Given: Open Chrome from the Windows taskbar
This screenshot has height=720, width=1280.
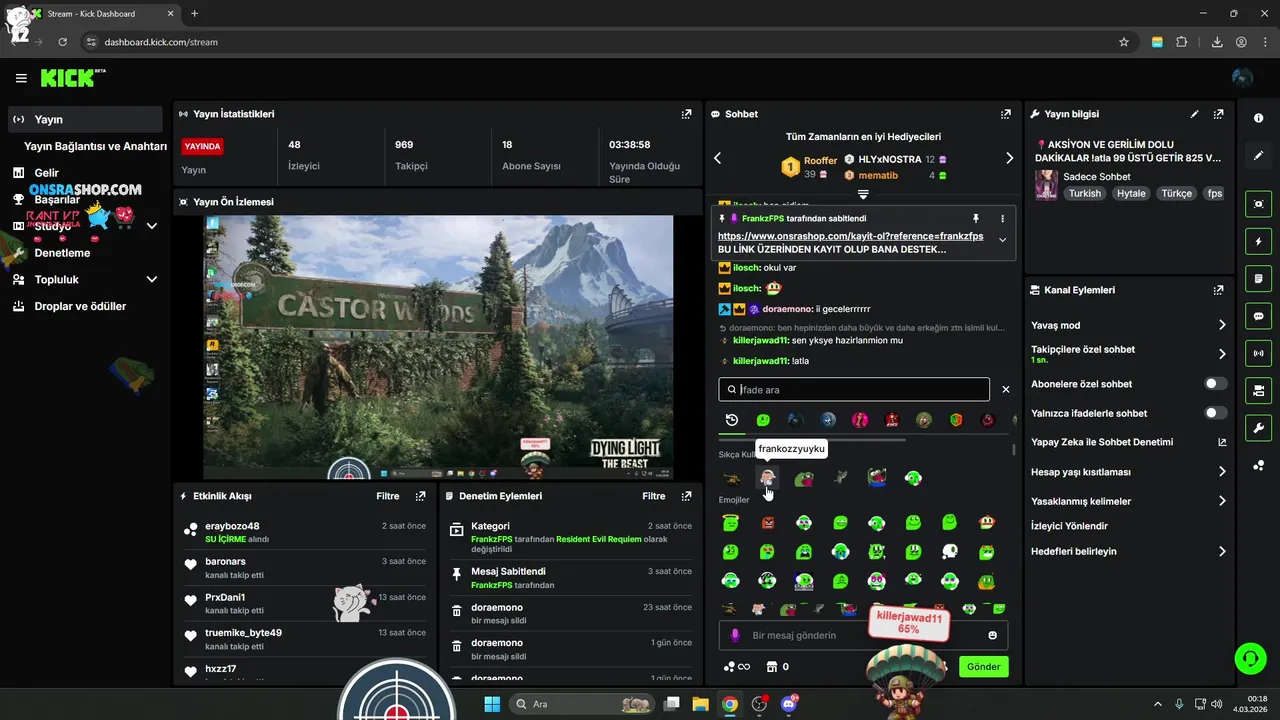Looking at the screenshot, I should click(x=730, y=704).
